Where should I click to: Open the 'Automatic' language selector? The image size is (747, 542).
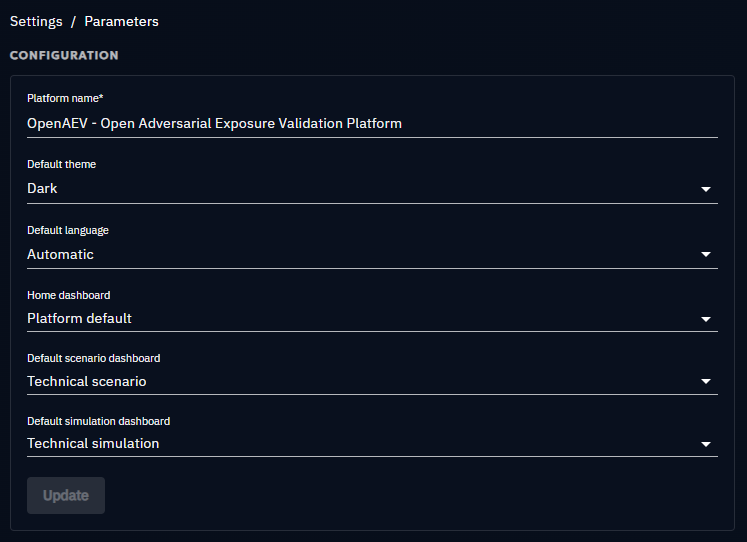coord(372,254)
